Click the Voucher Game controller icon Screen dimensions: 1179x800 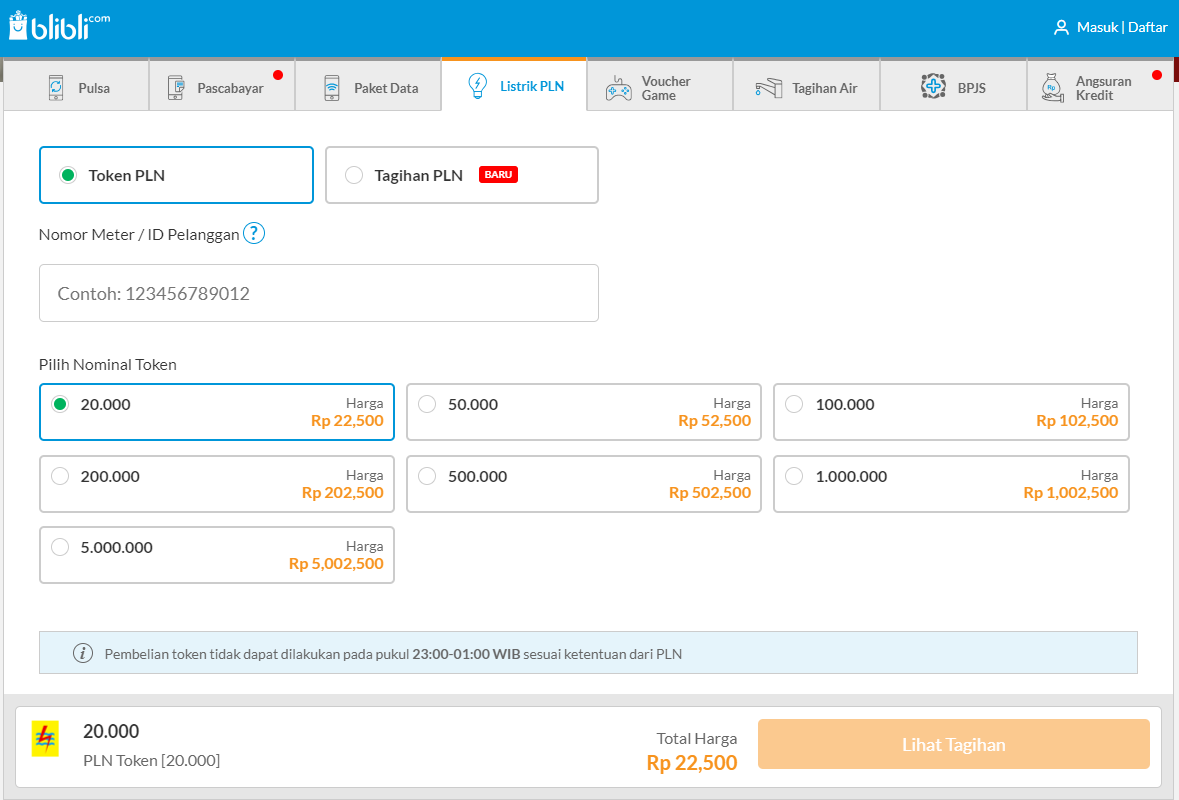coord(619,88)
